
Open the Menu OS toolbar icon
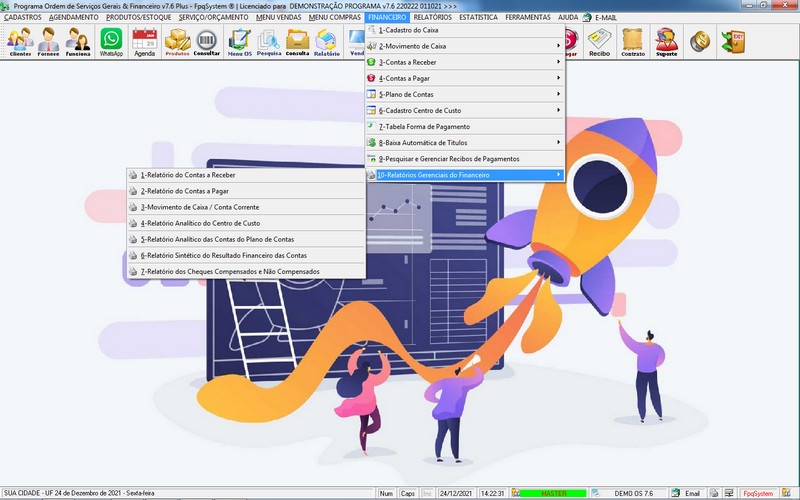tap(239, 42)
